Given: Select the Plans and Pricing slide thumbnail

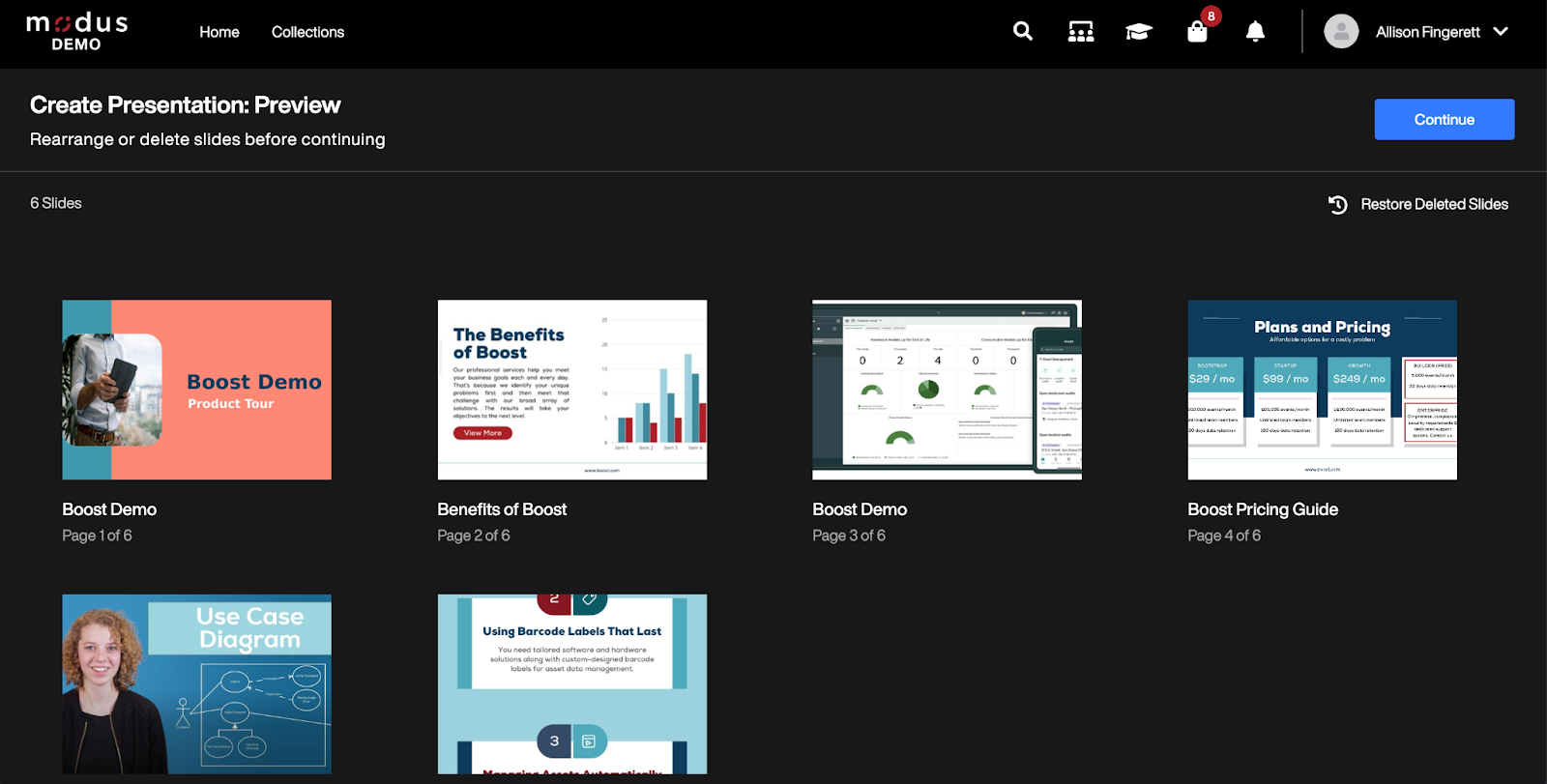Looking at the screenshot, I should pyautogui.click(x=1322, y=390).
